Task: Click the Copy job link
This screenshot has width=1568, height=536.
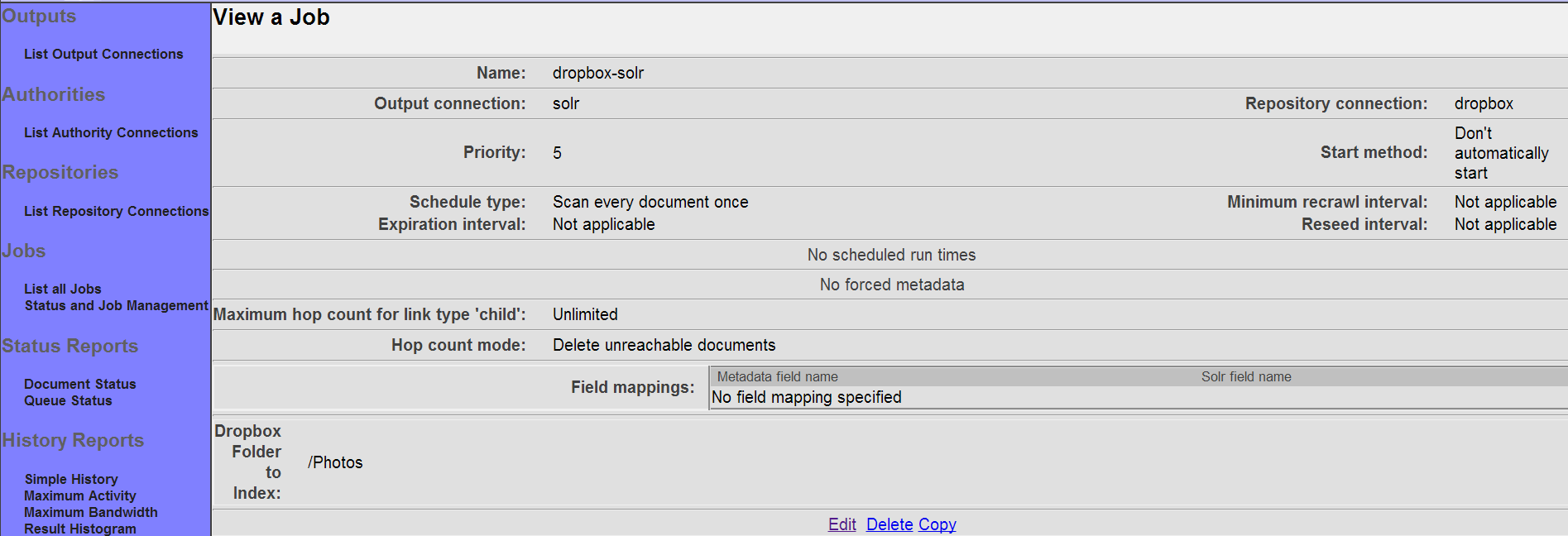Action: click(x=937, y=524)
